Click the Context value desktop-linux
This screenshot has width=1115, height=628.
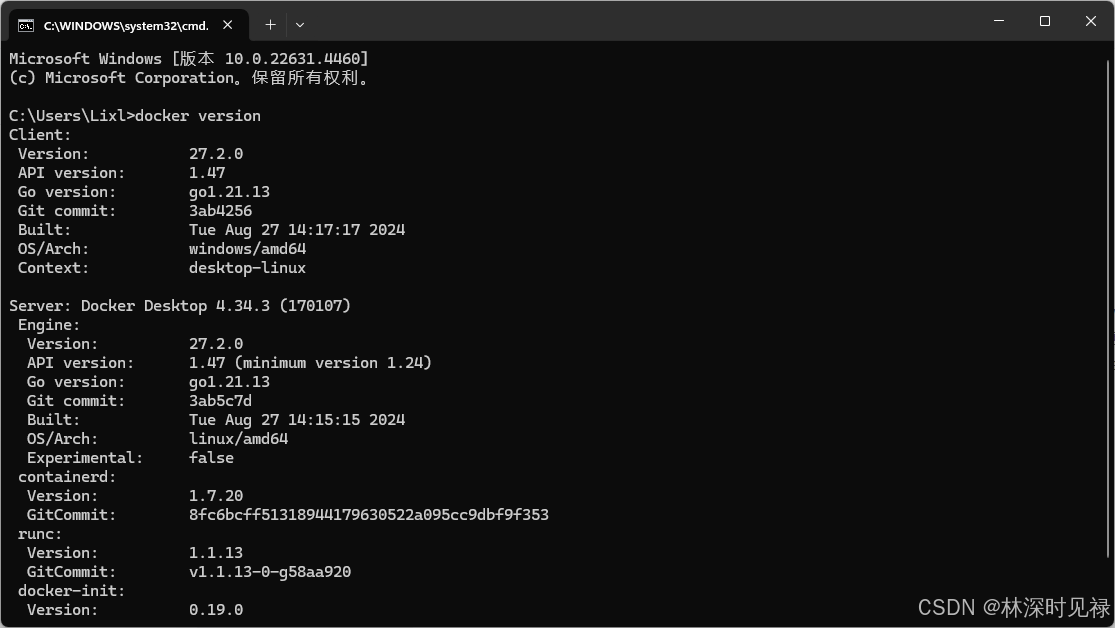(x=247, y=268)
